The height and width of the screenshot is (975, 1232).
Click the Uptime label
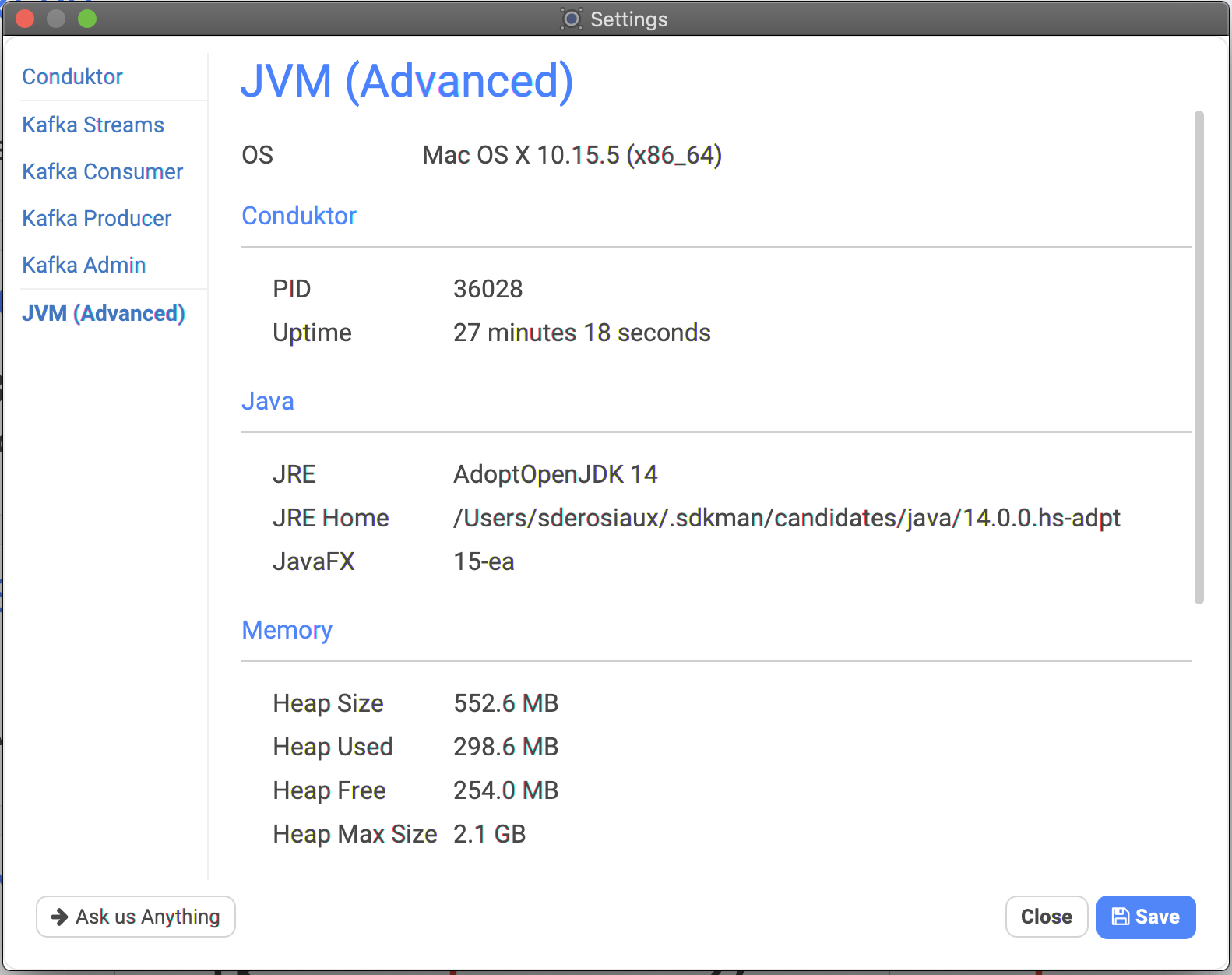[312, 333]
